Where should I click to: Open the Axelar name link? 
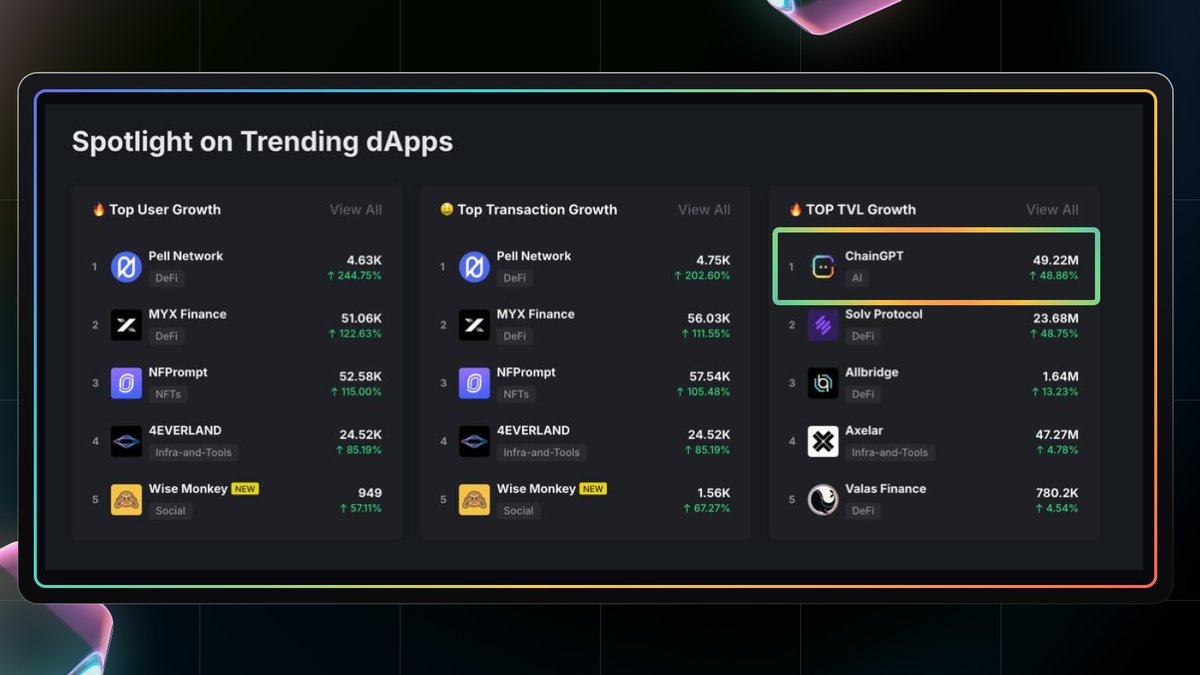coord(864,430)
